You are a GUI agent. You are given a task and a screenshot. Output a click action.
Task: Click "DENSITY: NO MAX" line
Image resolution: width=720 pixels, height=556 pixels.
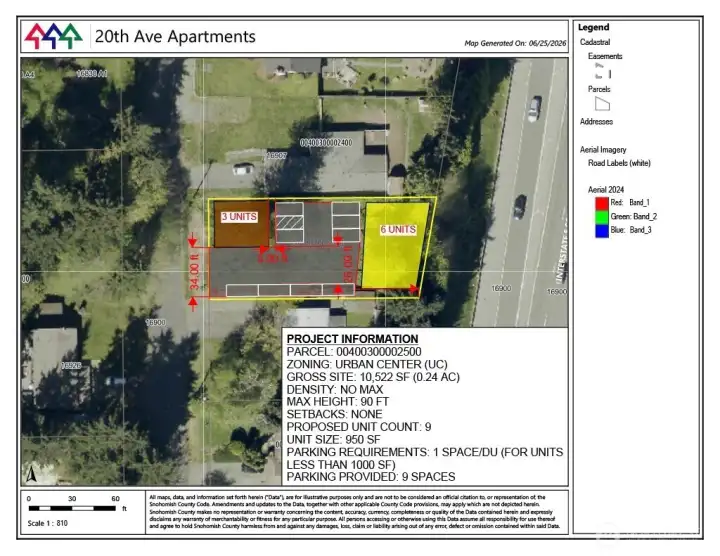pyautogui.click(x=335, y=389)
